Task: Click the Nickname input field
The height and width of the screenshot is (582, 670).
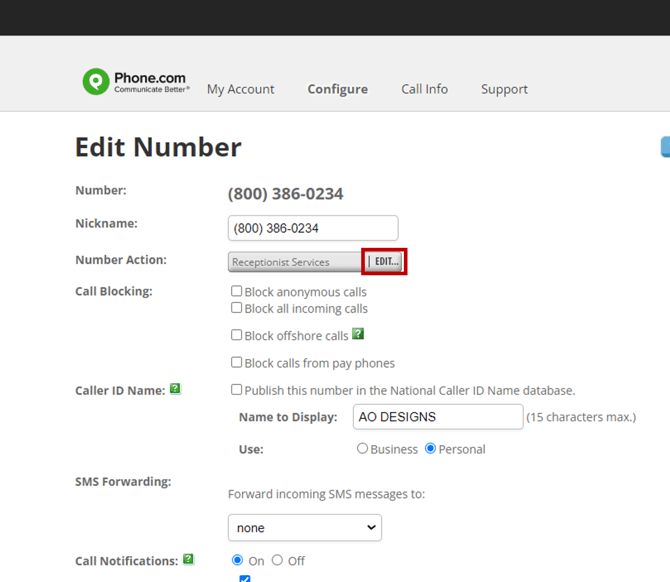Action: 313,228
